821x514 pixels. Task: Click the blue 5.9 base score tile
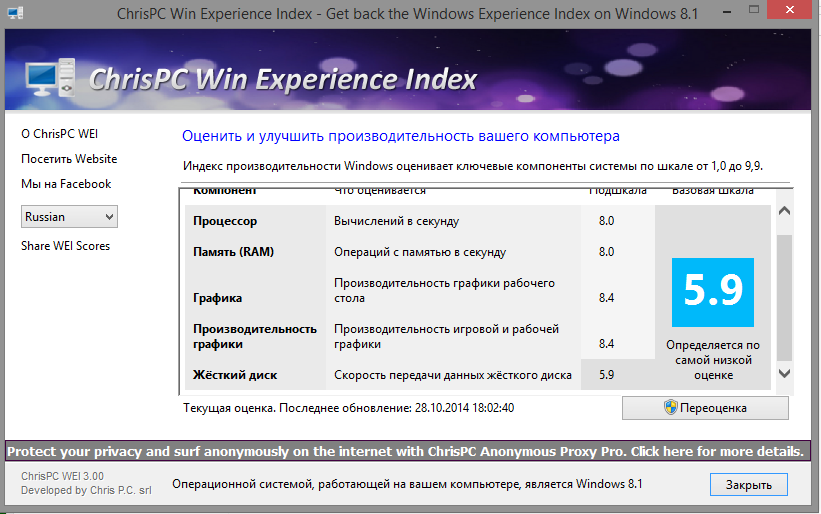(x=713, y=292)
